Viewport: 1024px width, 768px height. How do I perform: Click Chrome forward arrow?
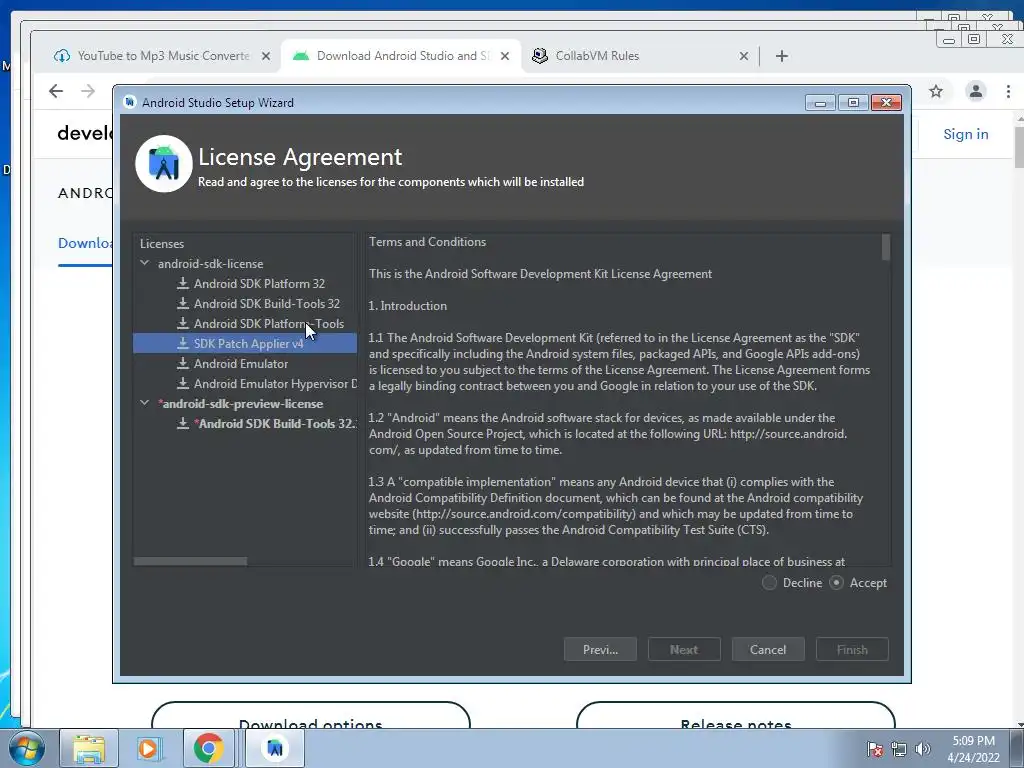88,91
